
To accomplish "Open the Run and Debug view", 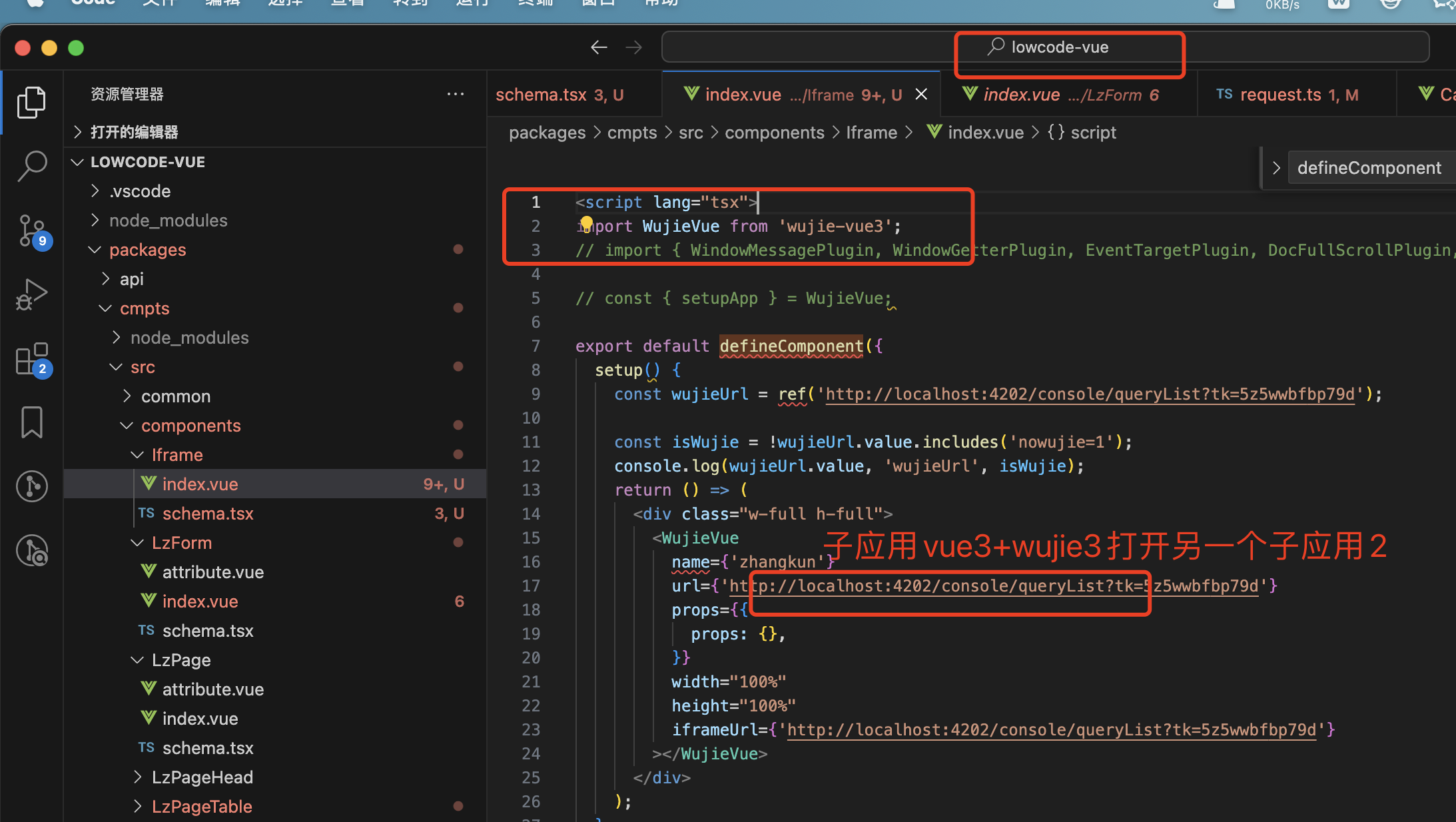I will [x=31, y=294].
